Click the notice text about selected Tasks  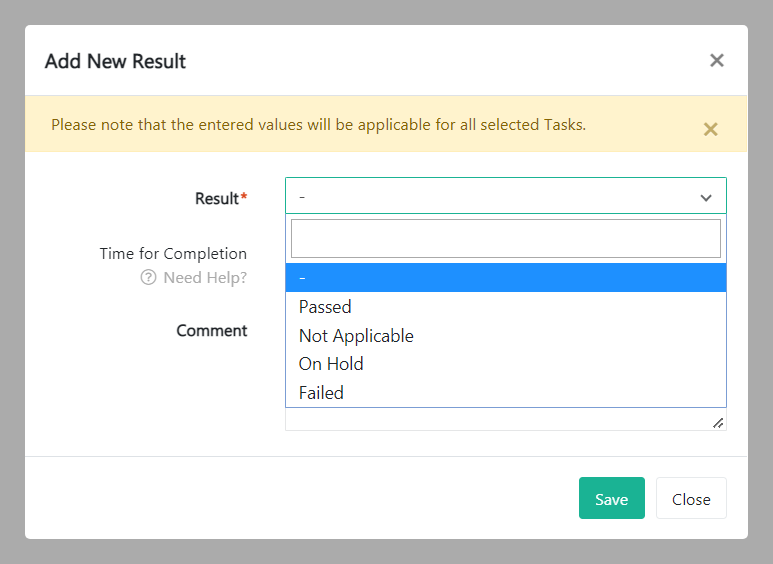pyautogui.click(x=318, y=125)
